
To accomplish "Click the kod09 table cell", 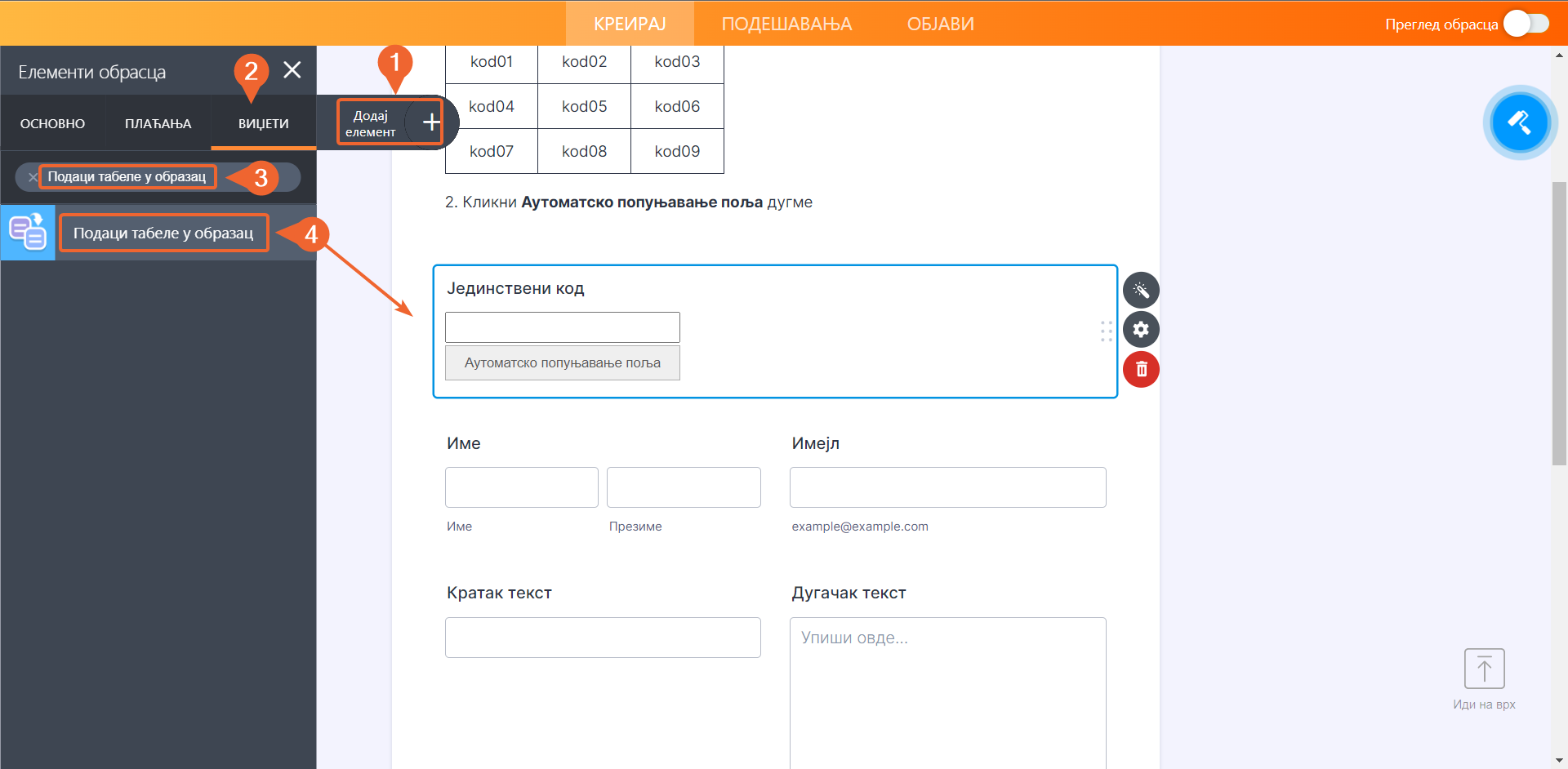I will pos(677,151).
